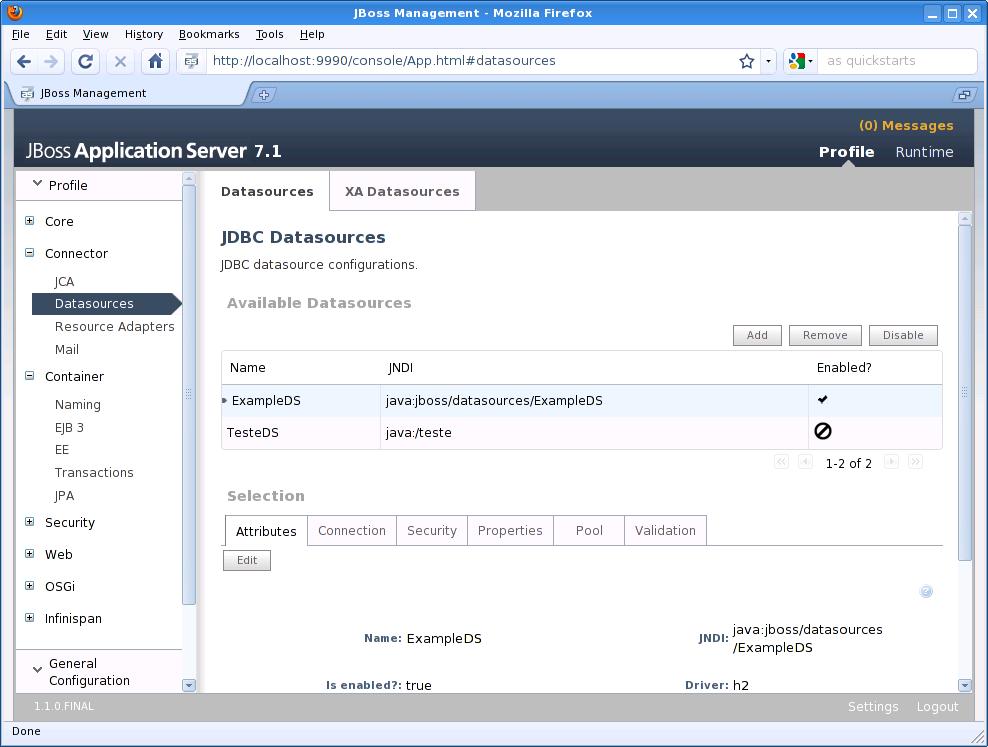Open the Edit menu
Screen dimensions: 988x747
click(56, 34)
